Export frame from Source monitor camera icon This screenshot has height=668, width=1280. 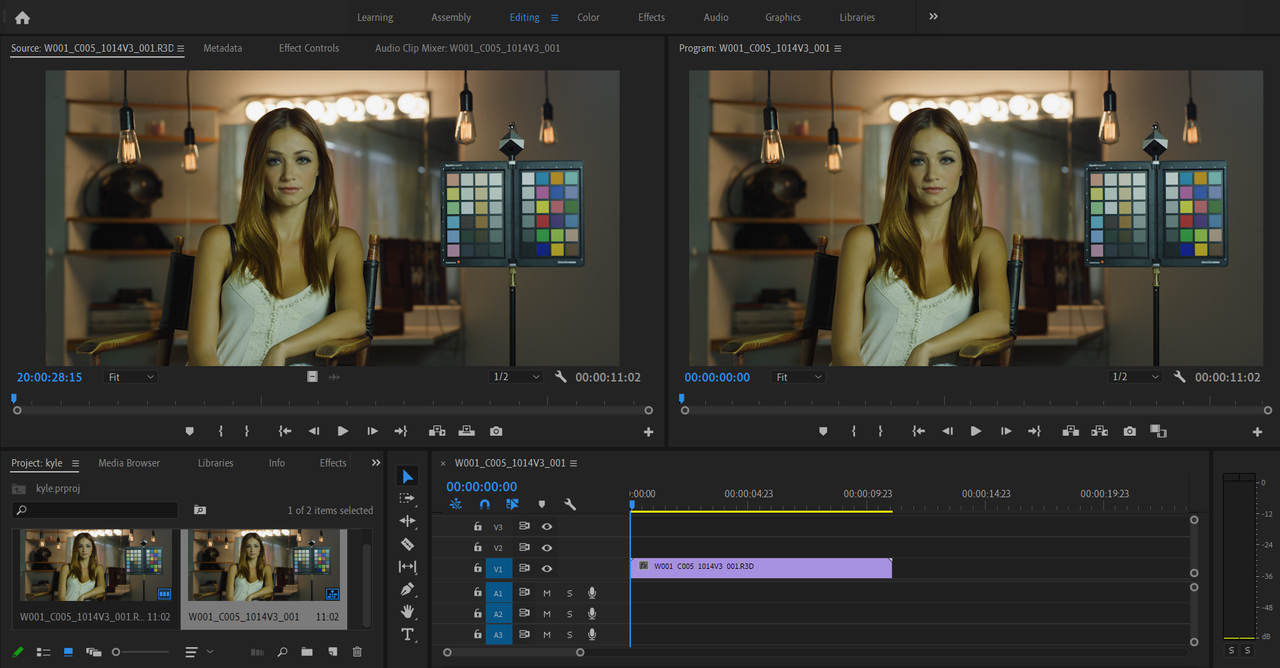click(496, 431)
